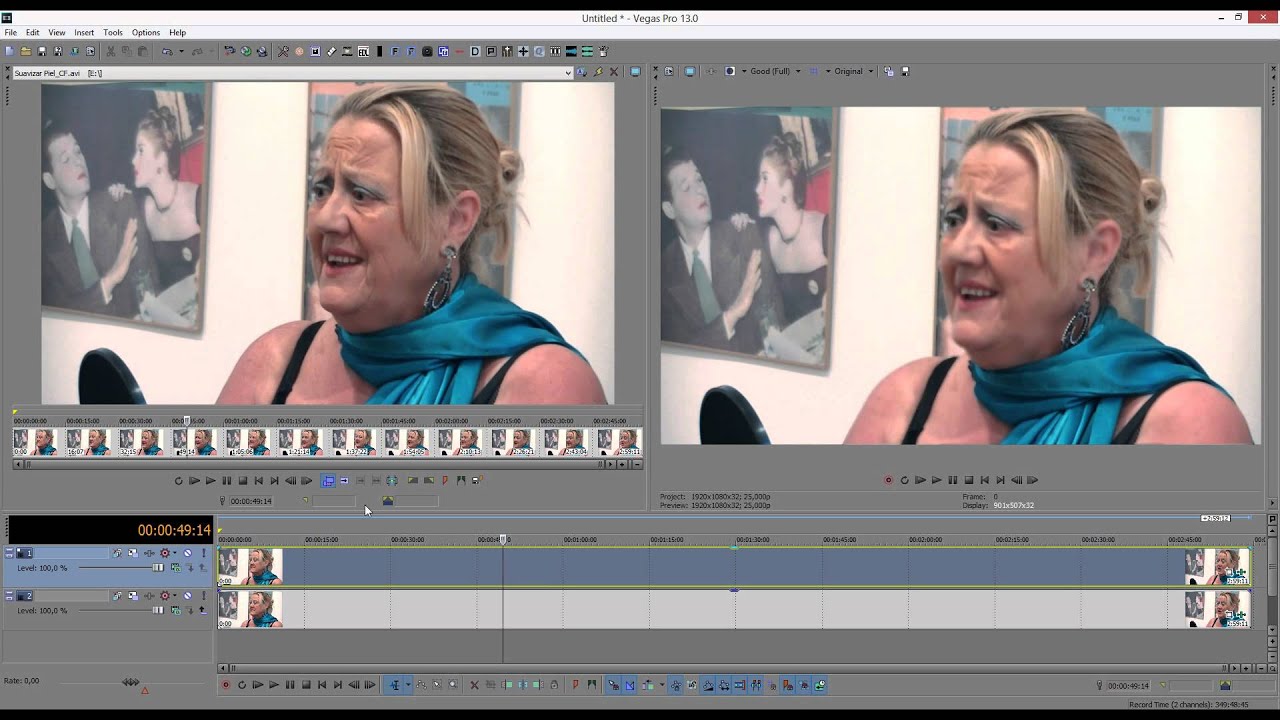This screenshot has height=720, width=1280.
Task: Mute track 2 with the no-entry icon
Action: click(x=187, y=596)
